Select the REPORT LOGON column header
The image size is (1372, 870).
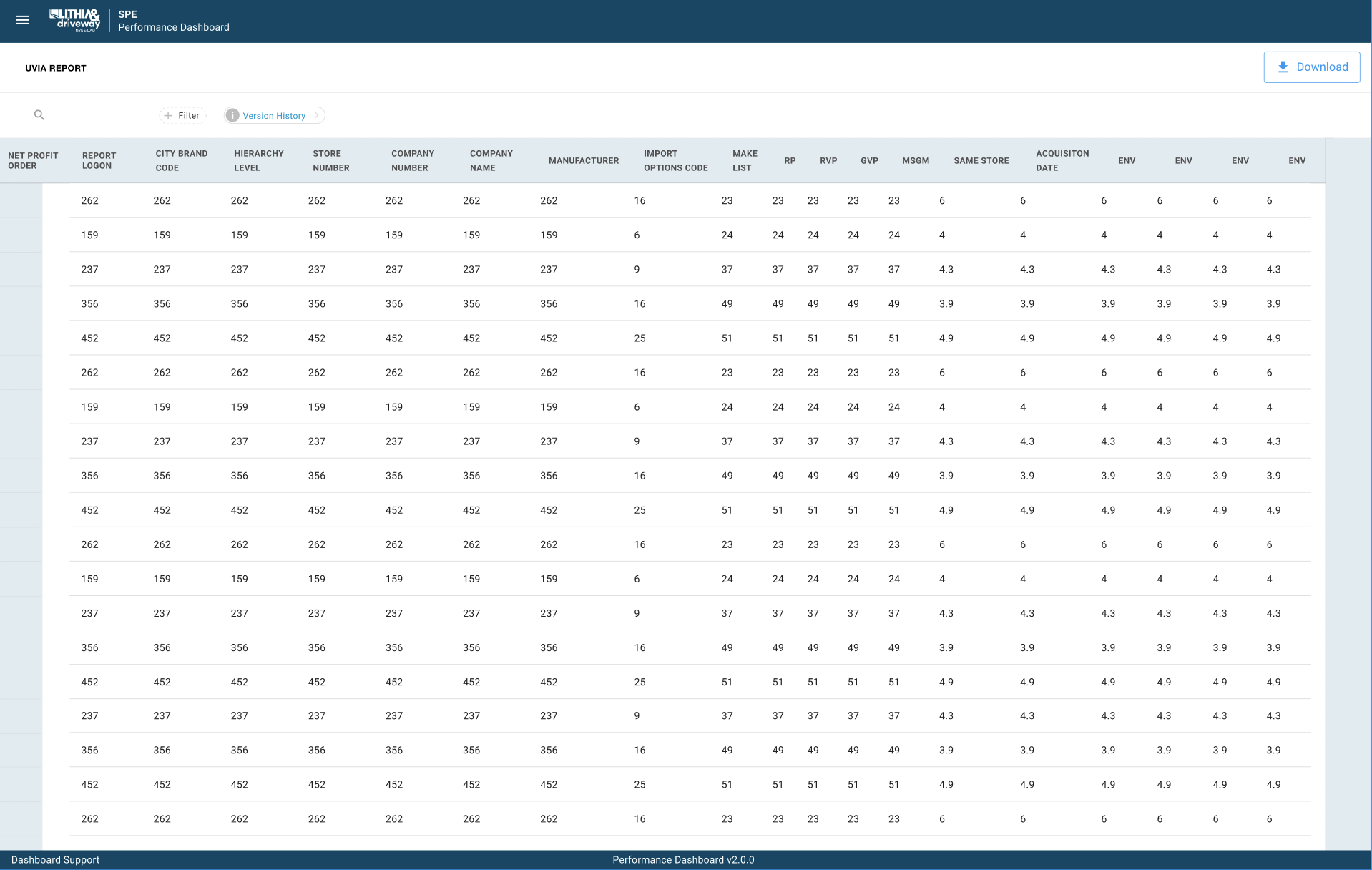point(99,160)
